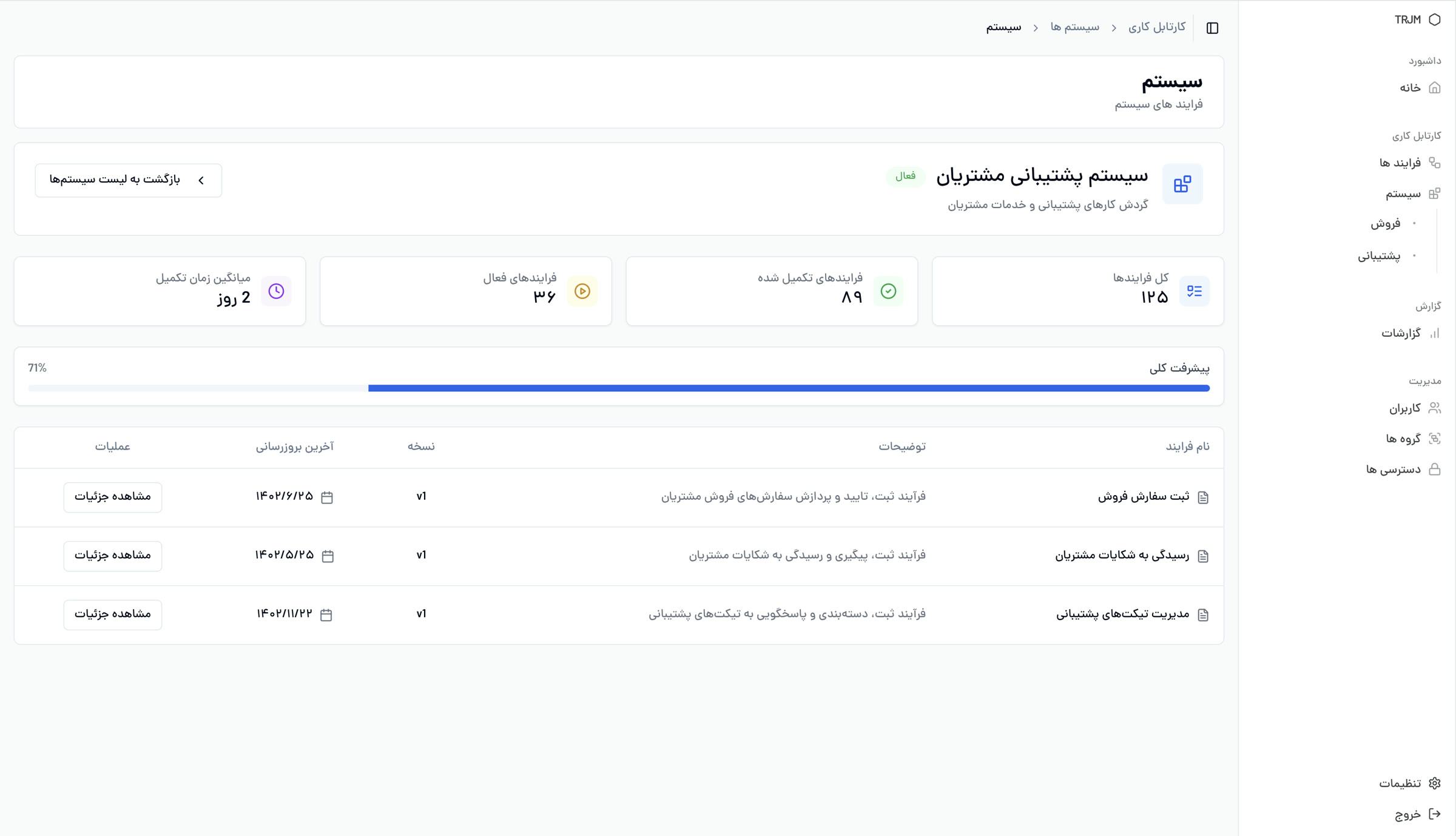Click the 2 روز average time value
The height and width of the screenshot is (836, 1456).
click(234, 298)
